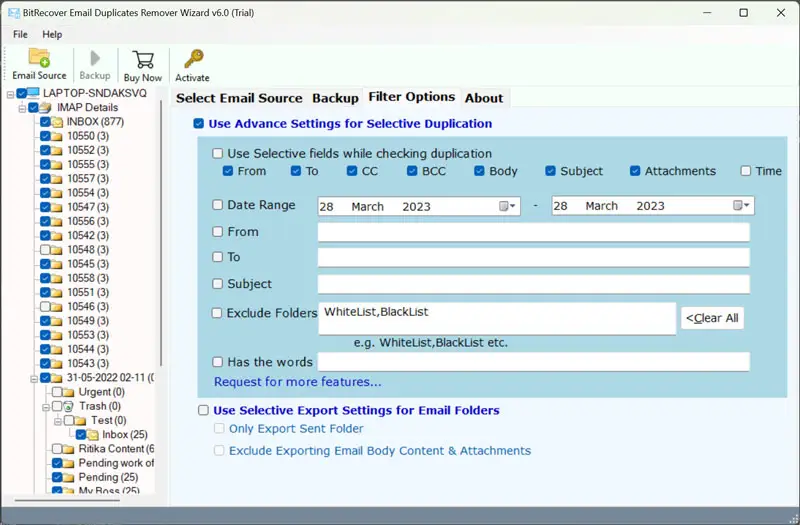Toggle the Time field checkbox
800x525 pixels.
(746, 171)
